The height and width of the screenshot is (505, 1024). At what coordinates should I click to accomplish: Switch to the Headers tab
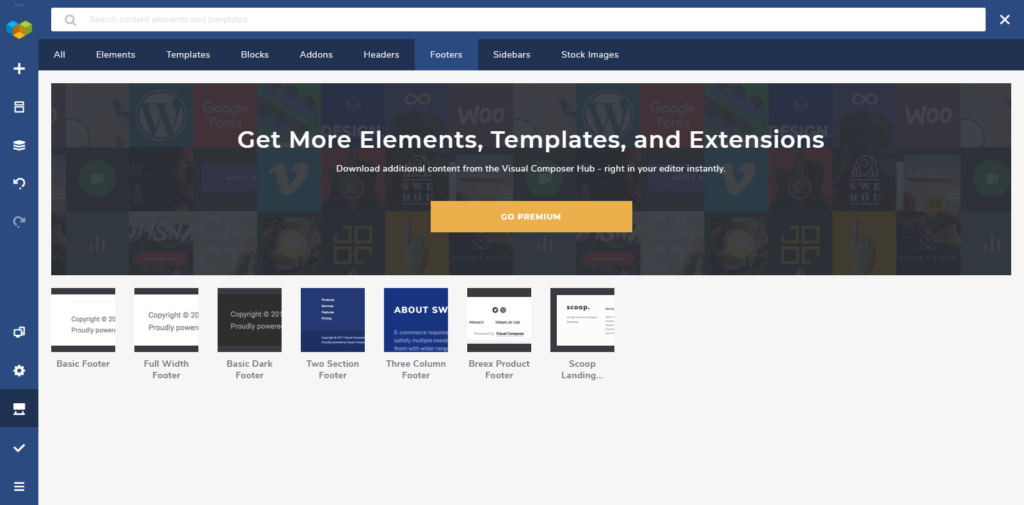point(381,55)
